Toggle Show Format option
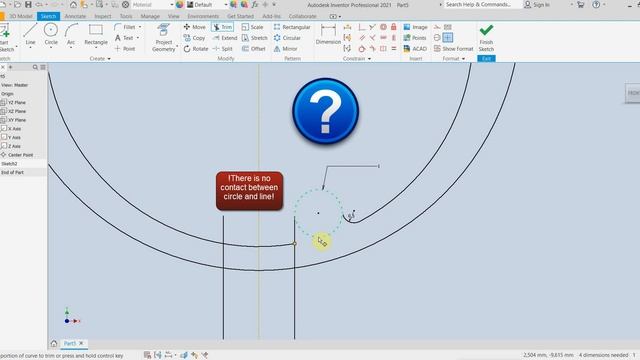This screenshot has width=640, height=360. 453,49
